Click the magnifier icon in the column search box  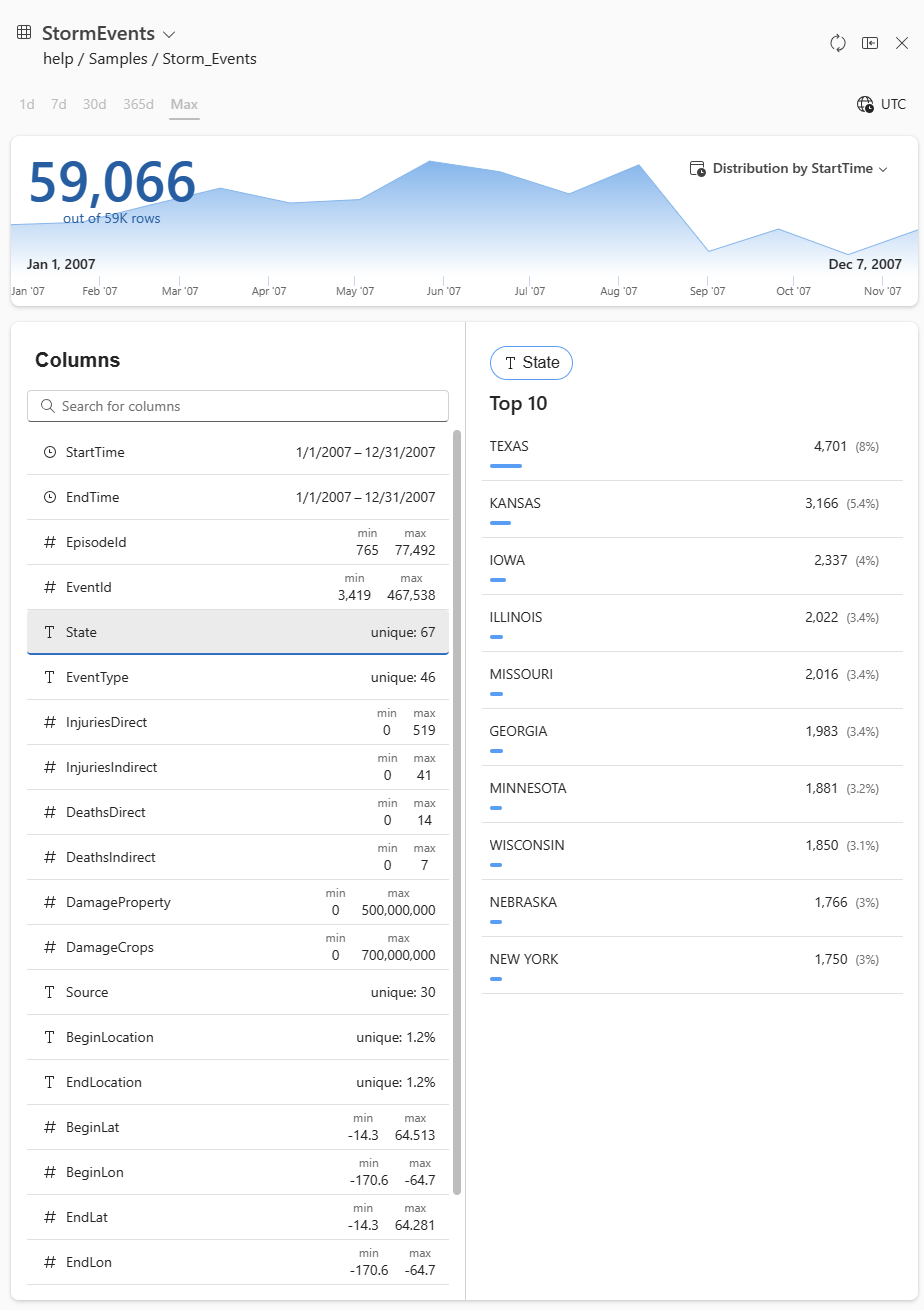47,406
